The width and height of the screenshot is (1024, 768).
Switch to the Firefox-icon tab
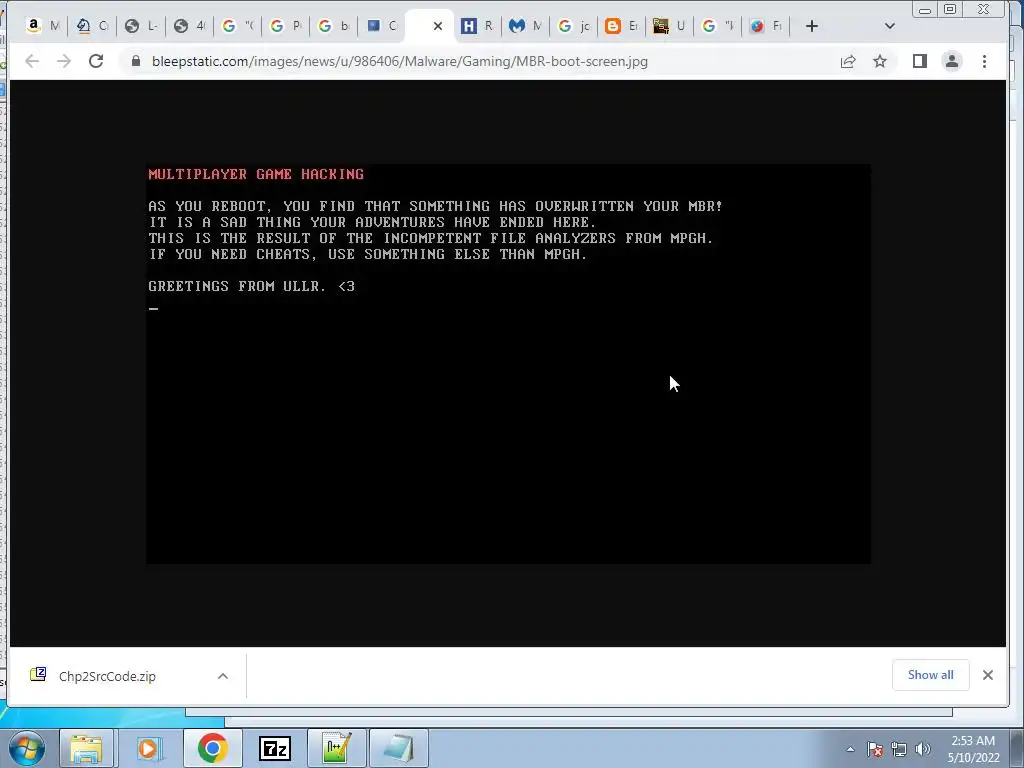click(x=766, y=26)
